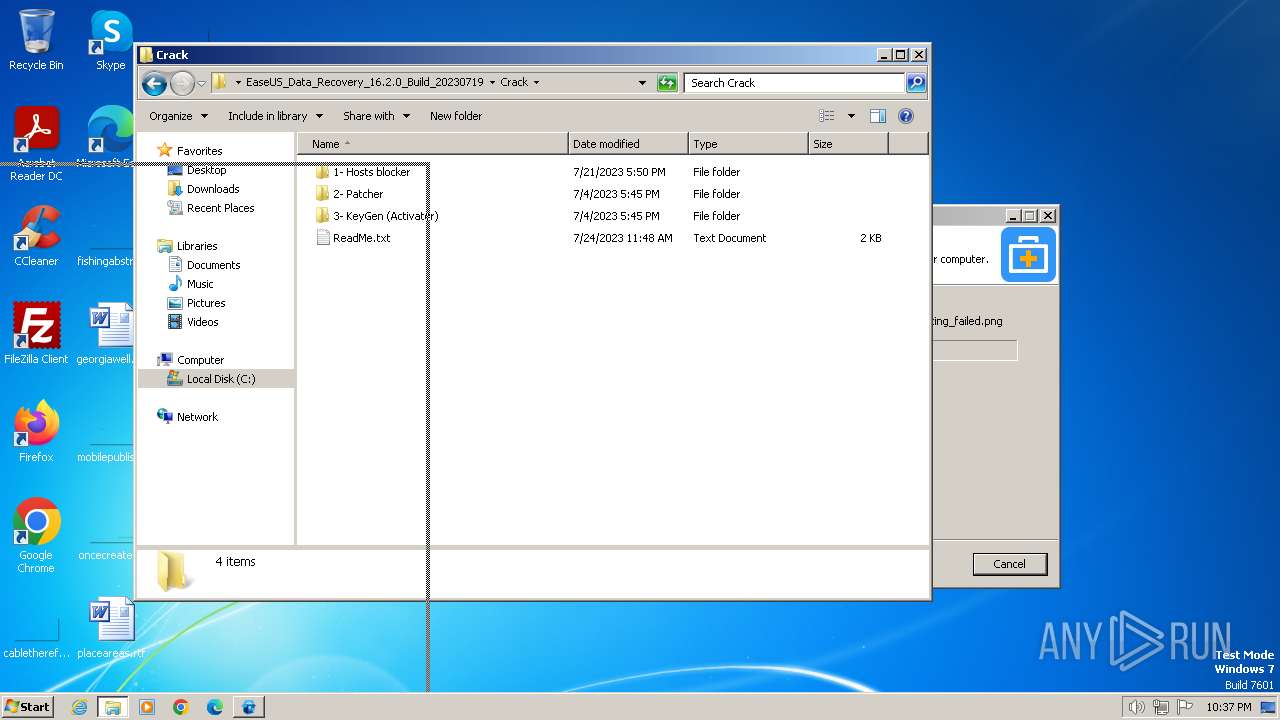Open CCleaner desktop shortcut

click(x=36, y=236)
